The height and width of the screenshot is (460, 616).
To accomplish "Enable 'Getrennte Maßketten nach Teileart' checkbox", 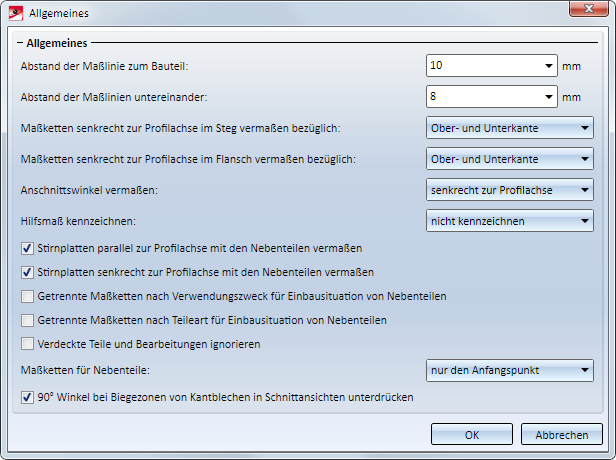I will point(27,320).
